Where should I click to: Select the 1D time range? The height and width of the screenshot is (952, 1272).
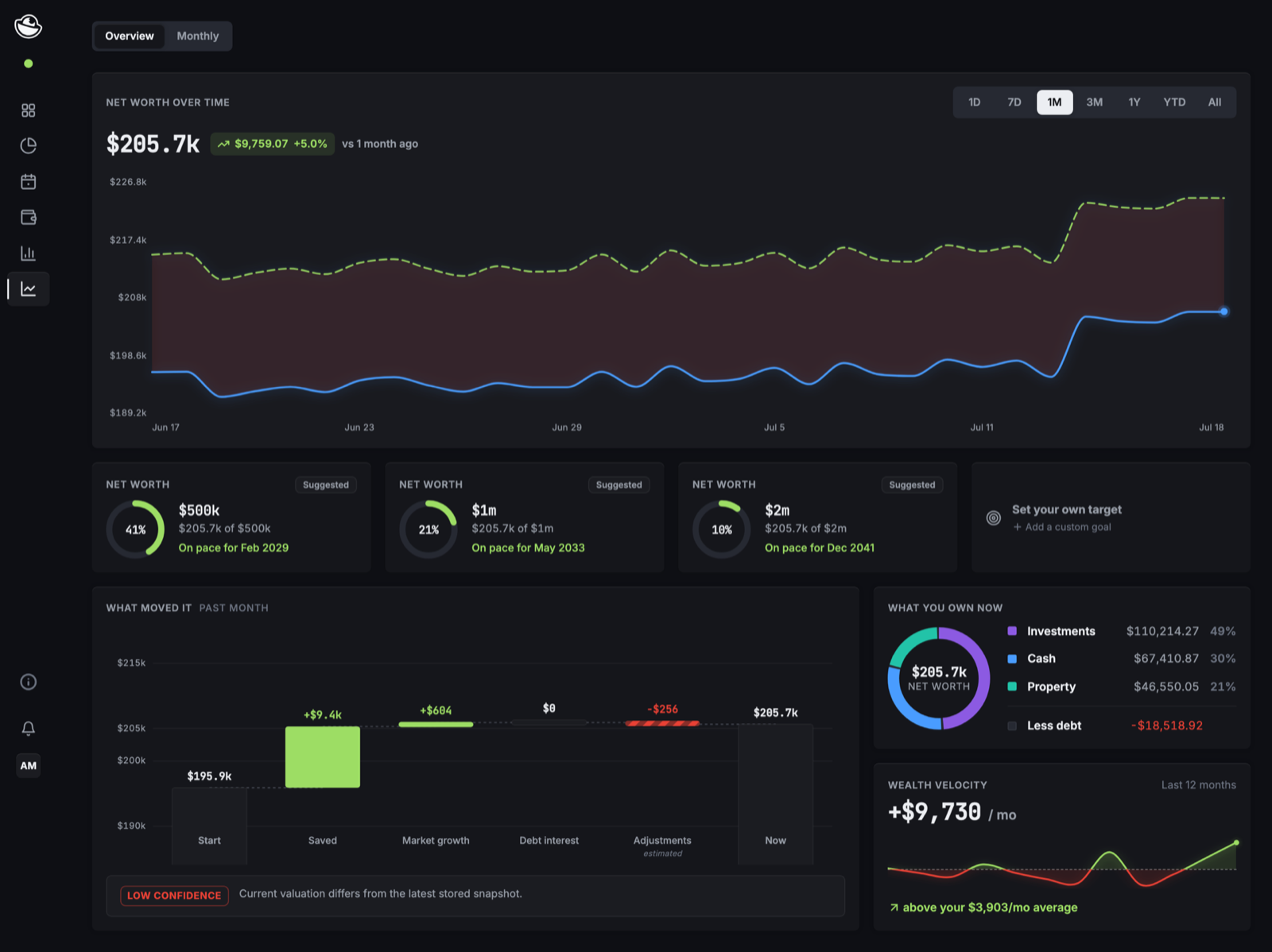(974, 102)
